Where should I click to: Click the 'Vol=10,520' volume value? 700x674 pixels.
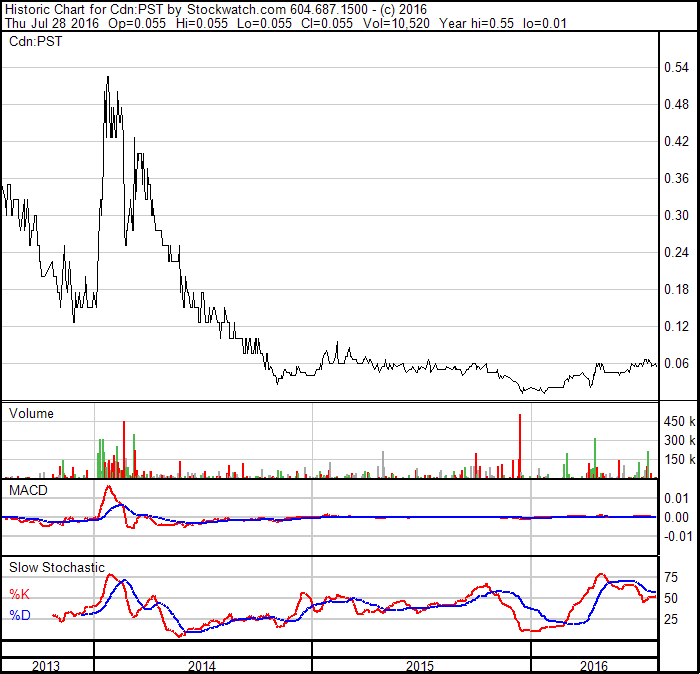(396, 23)
